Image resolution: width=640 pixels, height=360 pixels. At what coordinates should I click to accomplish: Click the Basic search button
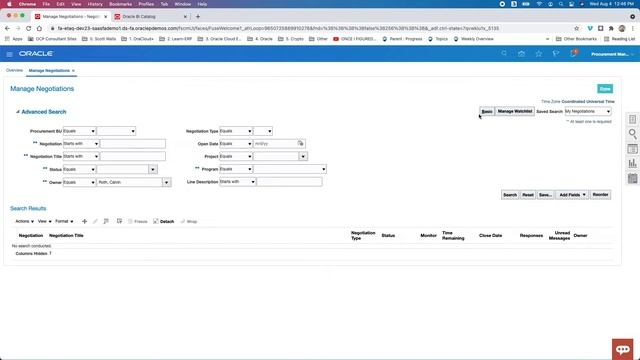(x=487, y=111)
